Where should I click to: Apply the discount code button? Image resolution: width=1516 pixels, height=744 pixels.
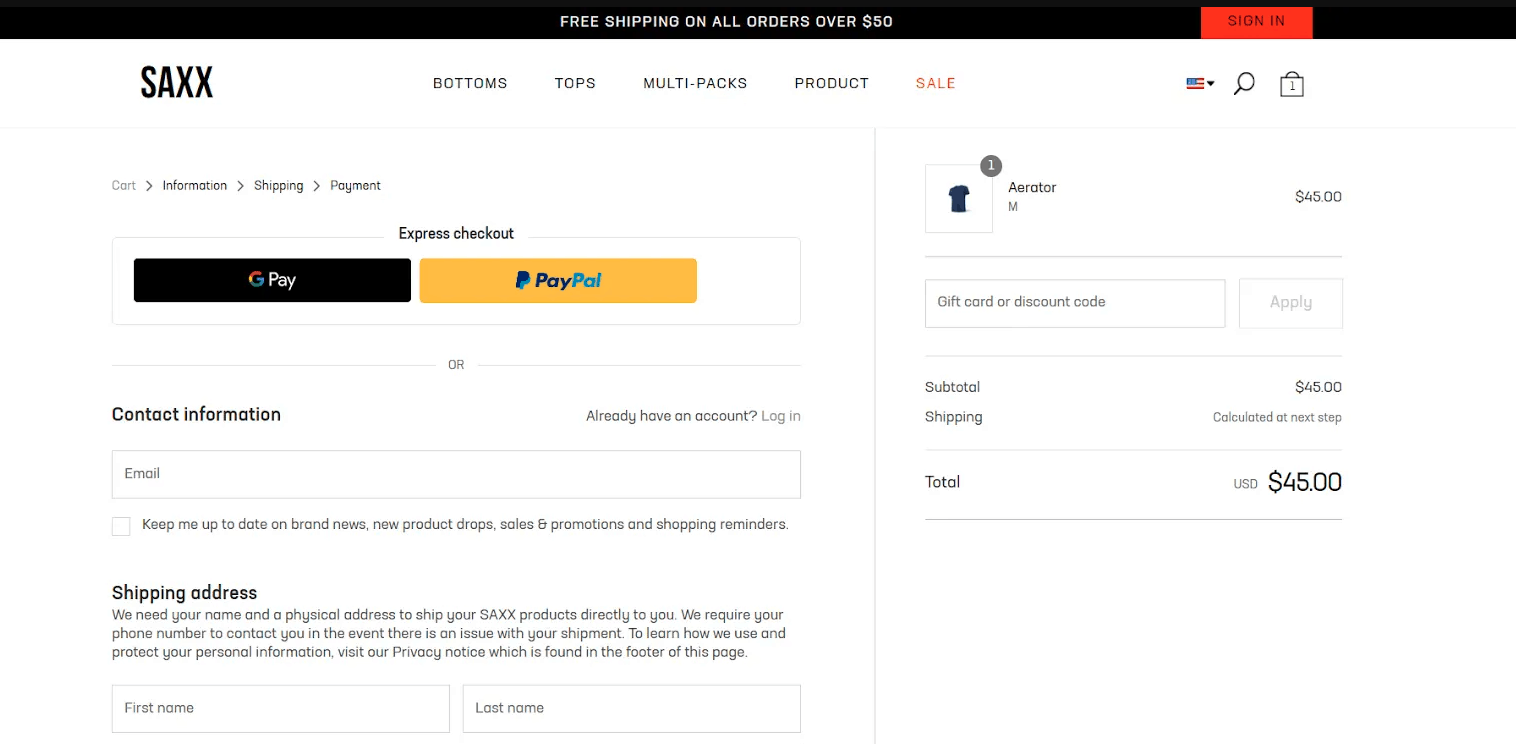1291,303
